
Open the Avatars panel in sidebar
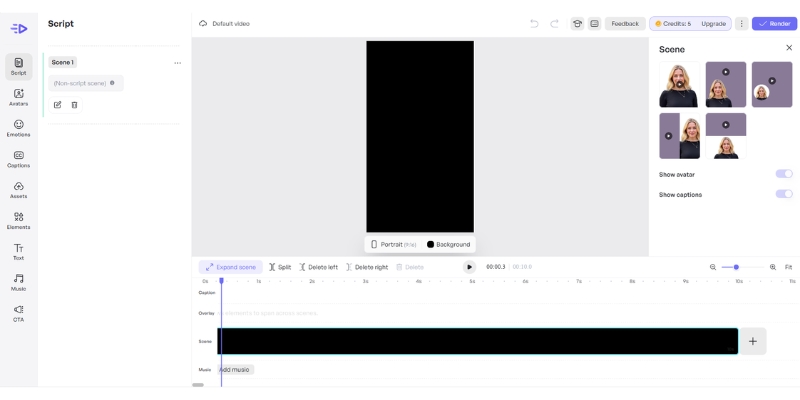[18, 97]
